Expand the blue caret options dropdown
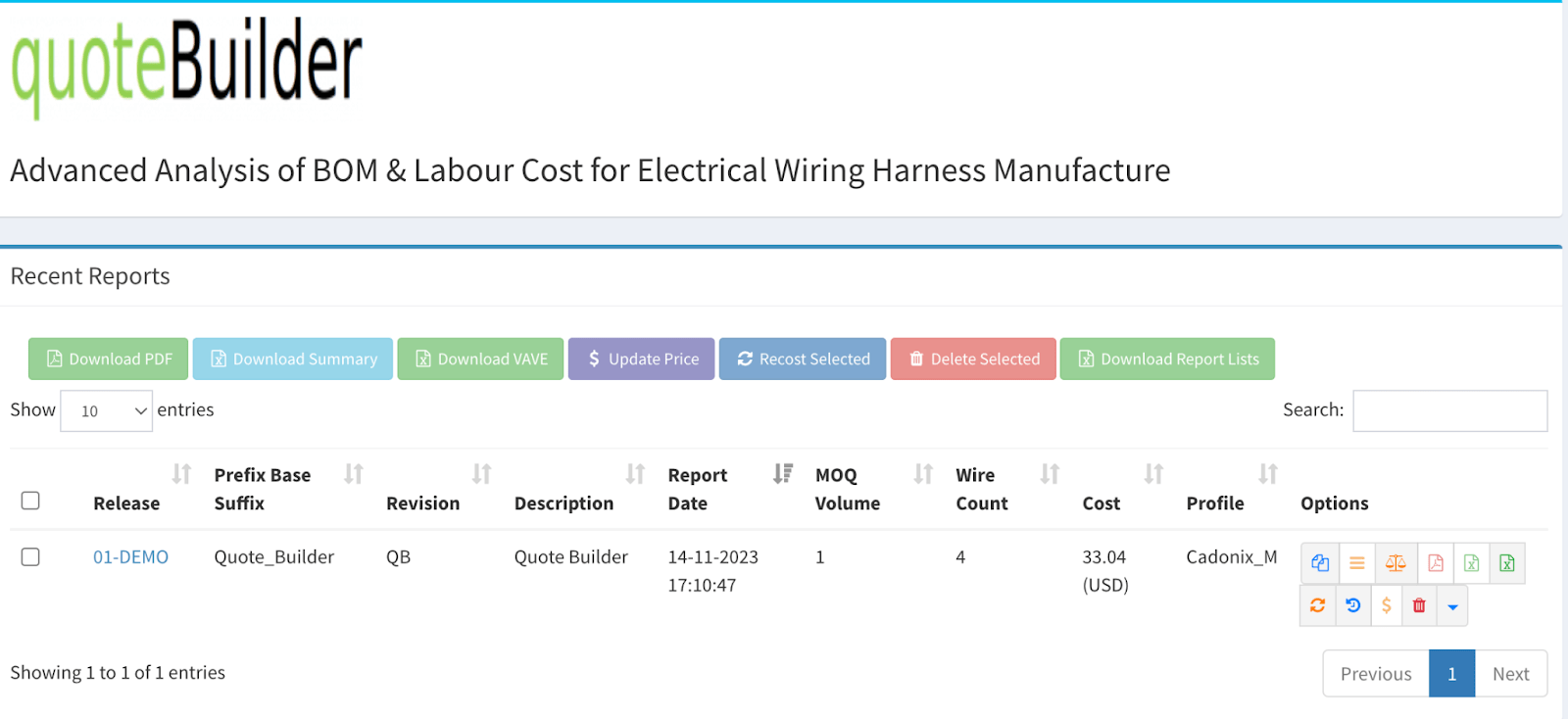This screenshot has width=1568, height=719. click(1452, 606)
